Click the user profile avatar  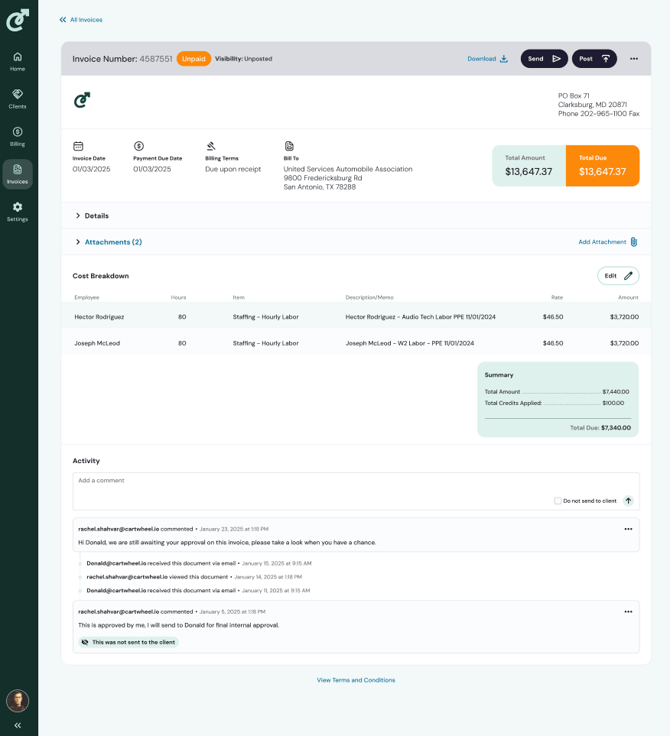click(x=17, y=700)
